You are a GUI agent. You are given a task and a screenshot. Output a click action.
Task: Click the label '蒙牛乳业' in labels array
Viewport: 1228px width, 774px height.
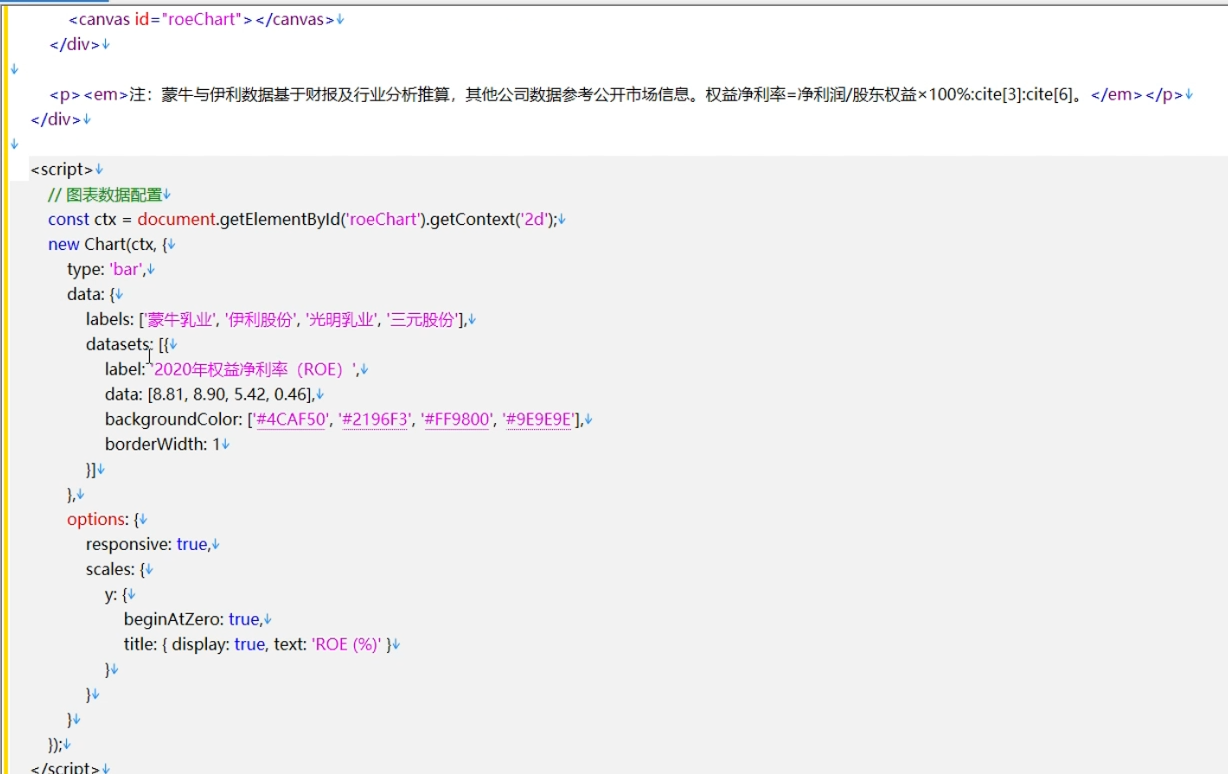[180, 319]
